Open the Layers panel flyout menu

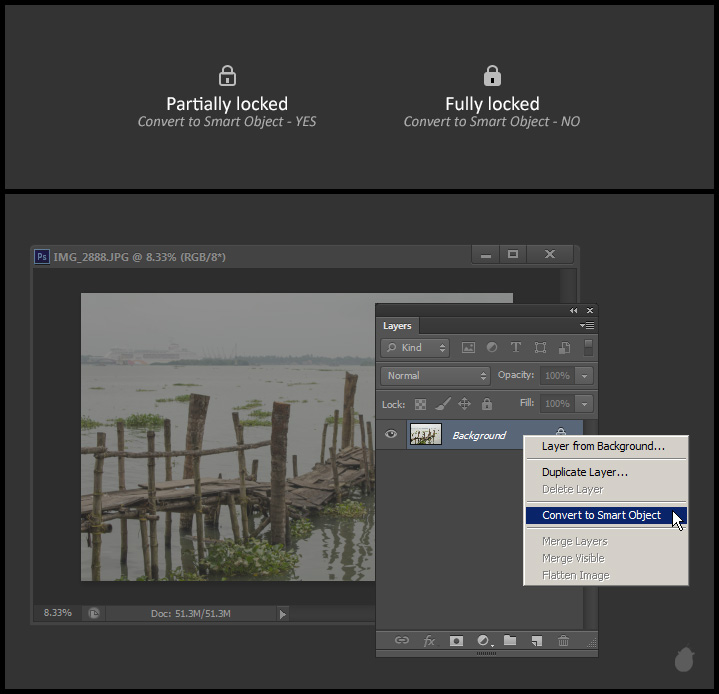588,326
